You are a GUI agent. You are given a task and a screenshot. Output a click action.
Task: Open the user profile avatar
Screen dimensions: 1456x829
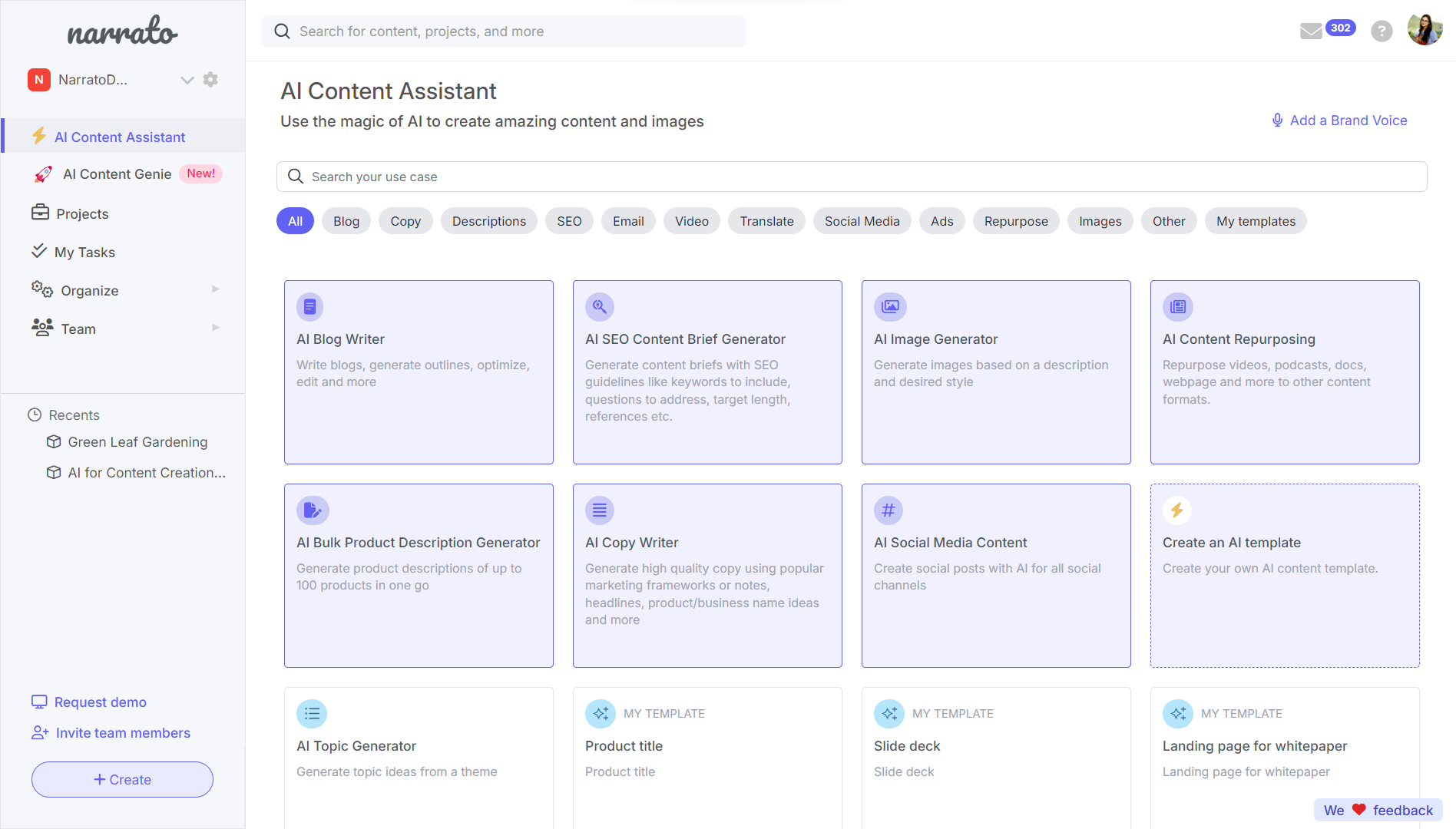pyautogui.click(x=1425, y=30)
